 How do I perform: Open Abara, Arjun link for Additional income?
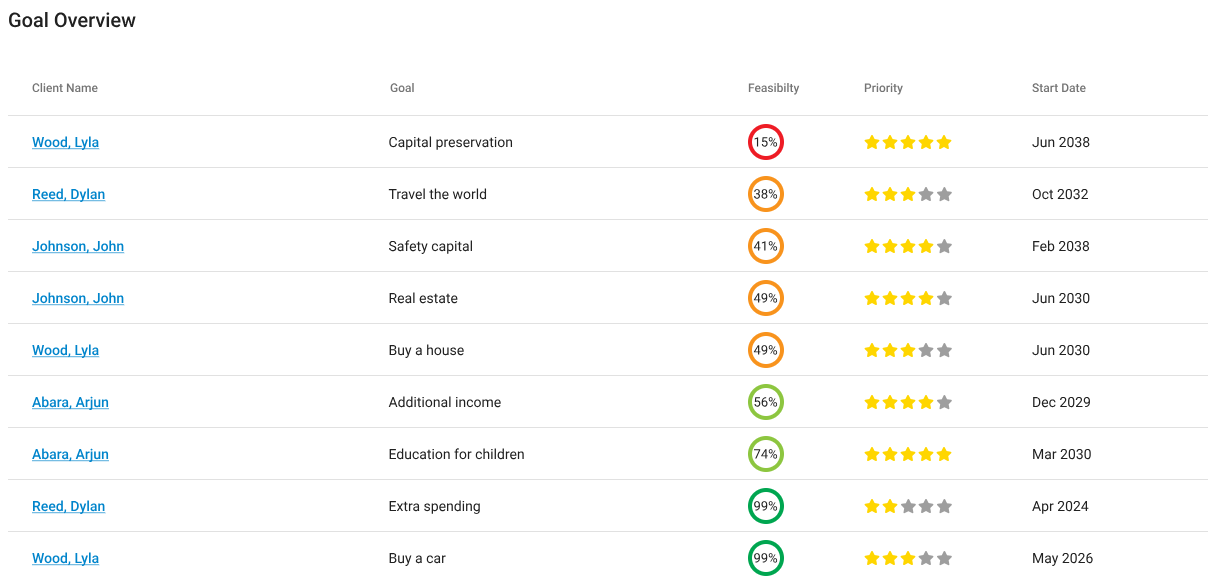(70, 402)
